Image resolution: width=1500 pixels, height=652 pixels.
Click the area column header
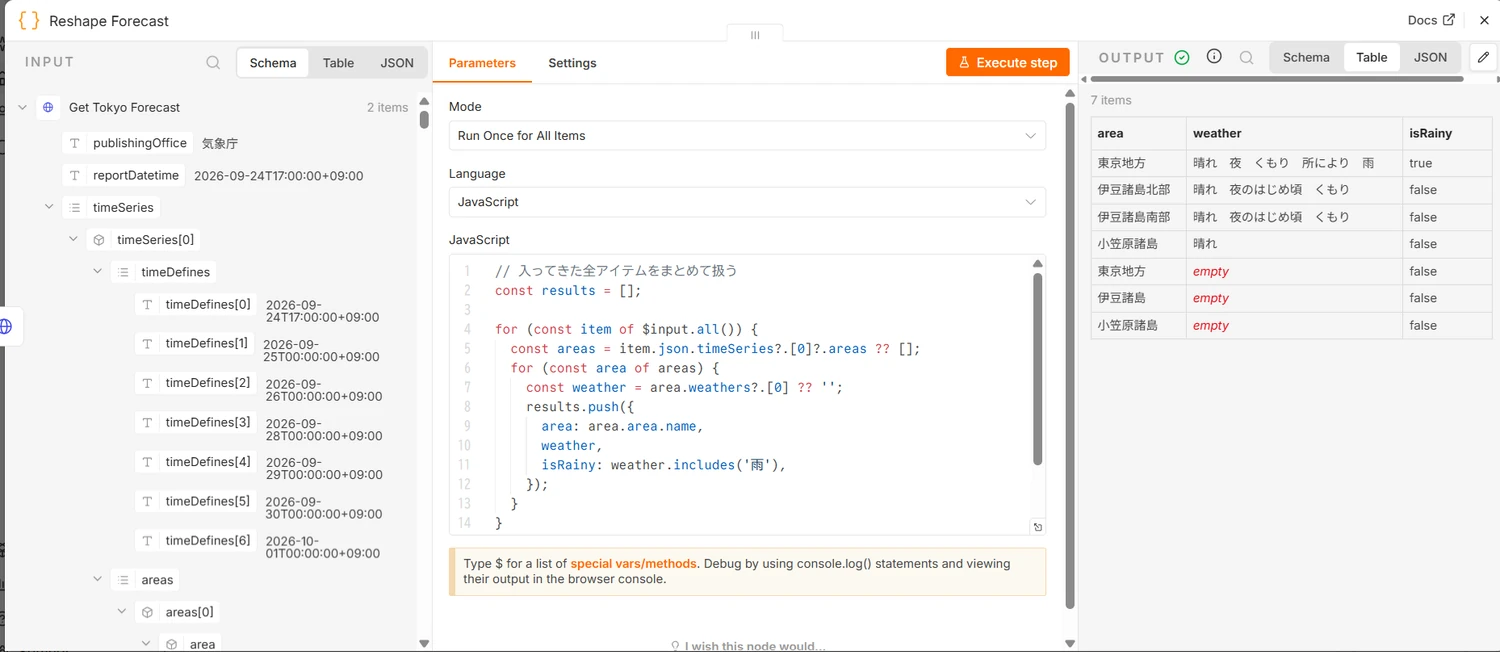pyautogui.click(x=1138, y=133)
